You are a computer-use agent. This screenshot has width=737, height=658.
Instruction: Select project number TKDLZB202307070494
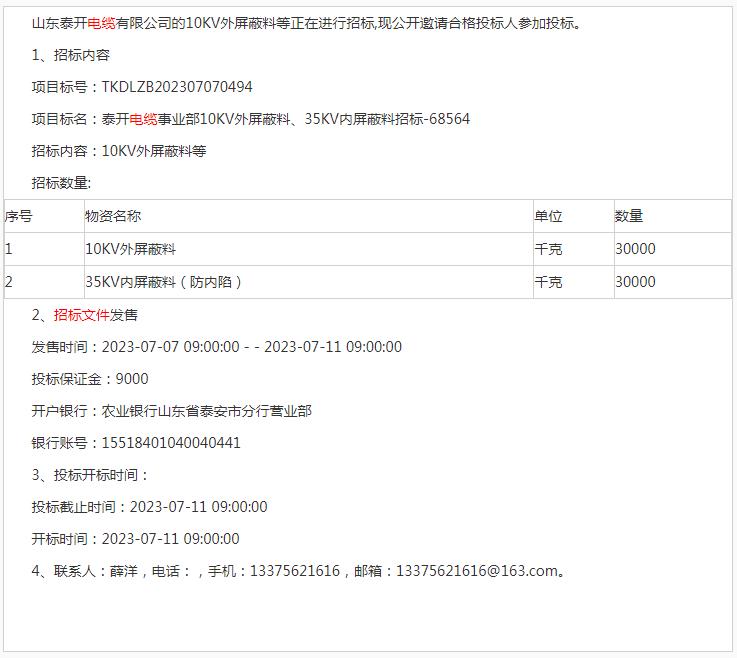[177, 87]
